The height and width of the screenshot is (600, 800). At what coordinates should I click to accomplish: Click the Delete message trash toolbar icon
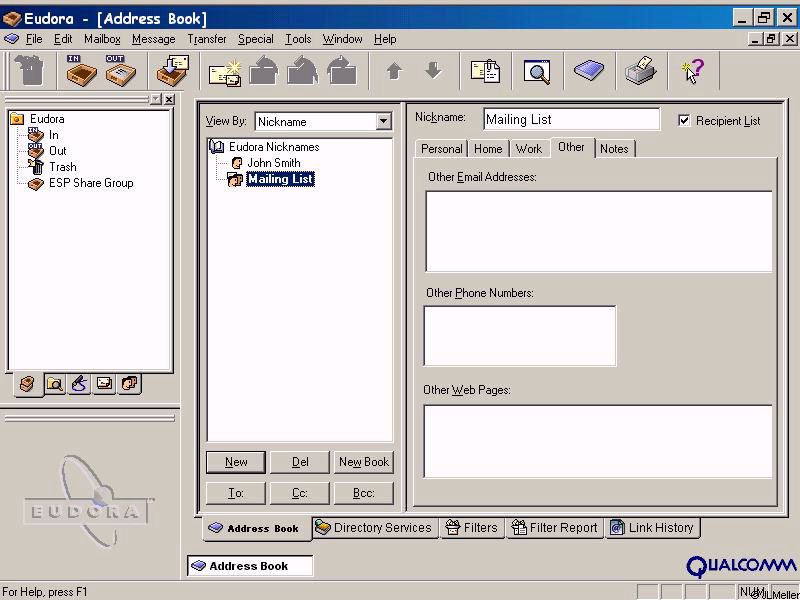[x=30, y=70]
